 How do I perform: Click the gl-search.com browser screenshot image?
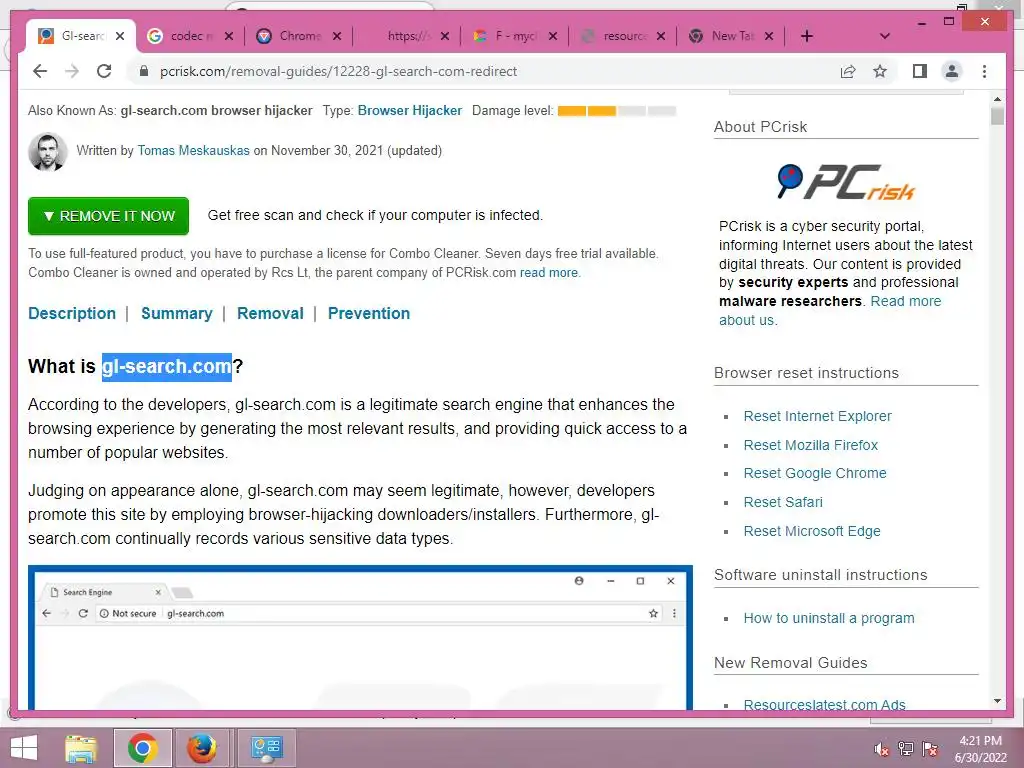[360, 637]
